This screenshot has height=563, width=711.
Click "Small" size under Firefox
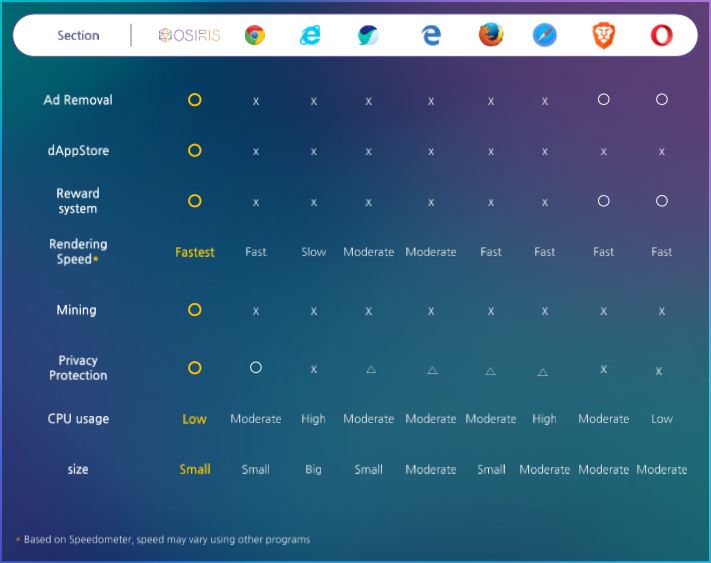click(x=491, y=469)
